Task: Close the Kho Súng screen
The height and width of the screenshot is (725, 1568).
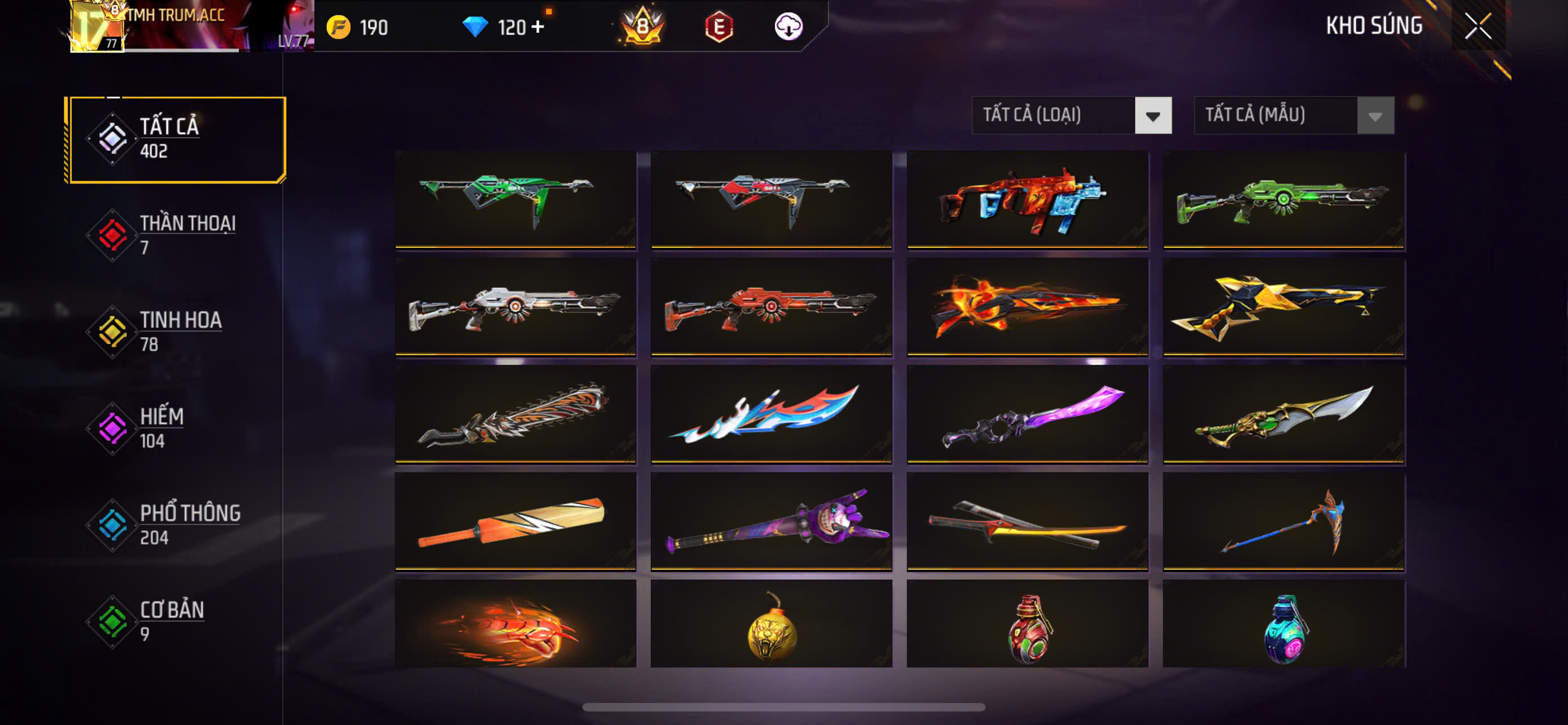Action: coord(1478,26)
